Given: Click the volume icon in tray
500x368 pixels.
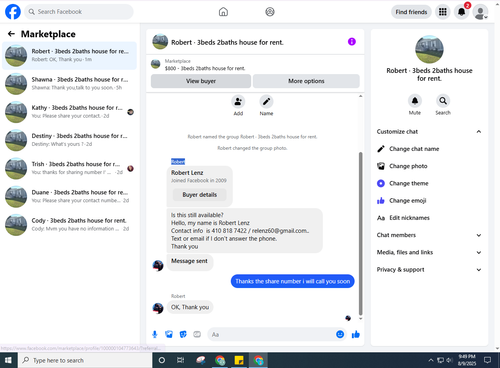Looking at the screenshot, I should (x=449, y=360).
